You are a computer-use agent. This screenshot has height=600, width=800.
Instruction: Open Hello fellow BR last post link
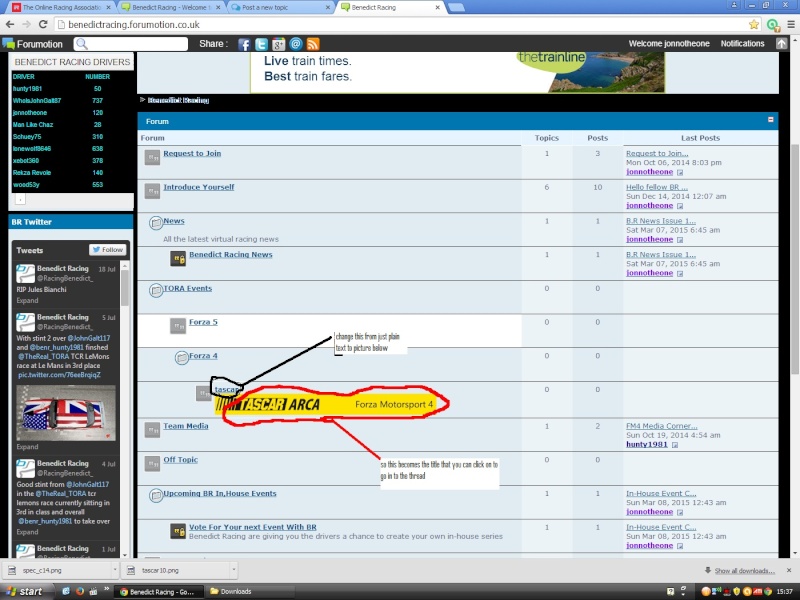click(657, 187)
